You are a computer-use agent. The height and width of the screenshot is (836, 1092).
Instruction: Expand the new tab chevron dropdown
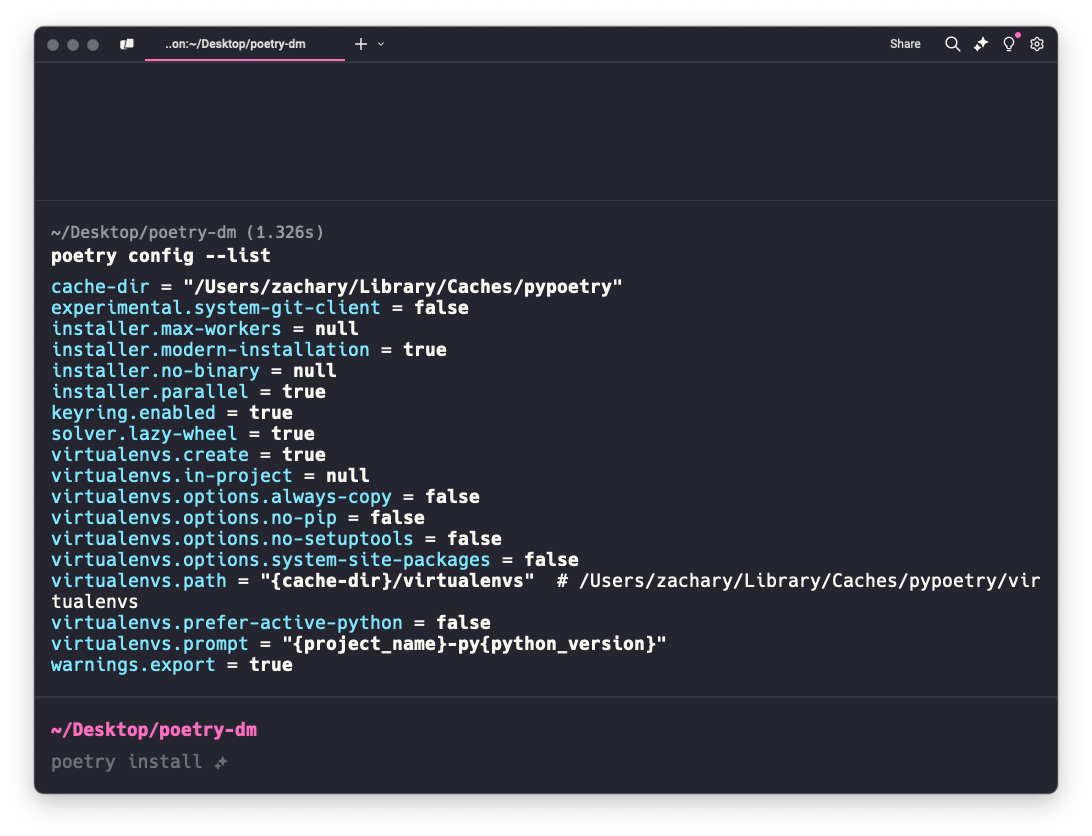[381, 44]
